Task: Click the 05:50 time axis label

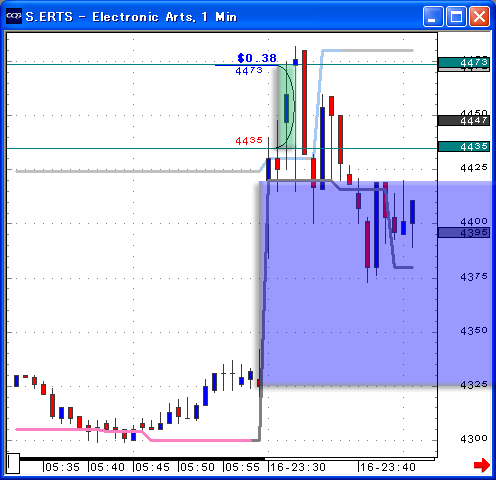Action: pyautogui.click(x=197, y=467)
